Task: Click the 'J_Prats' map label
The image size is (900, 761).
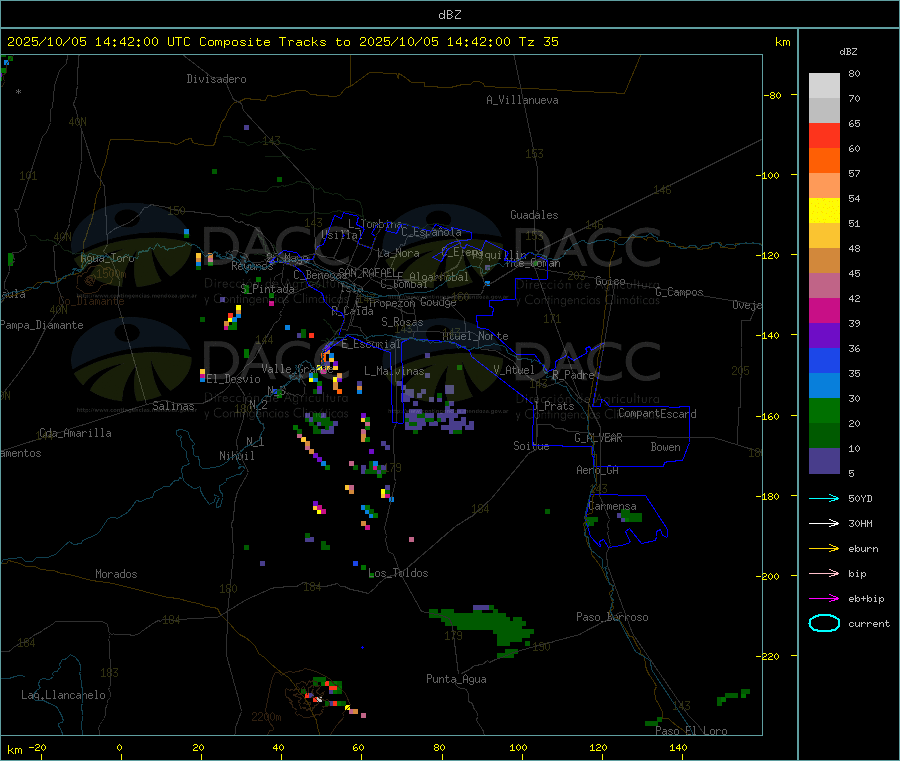Action: coord(553,405)
